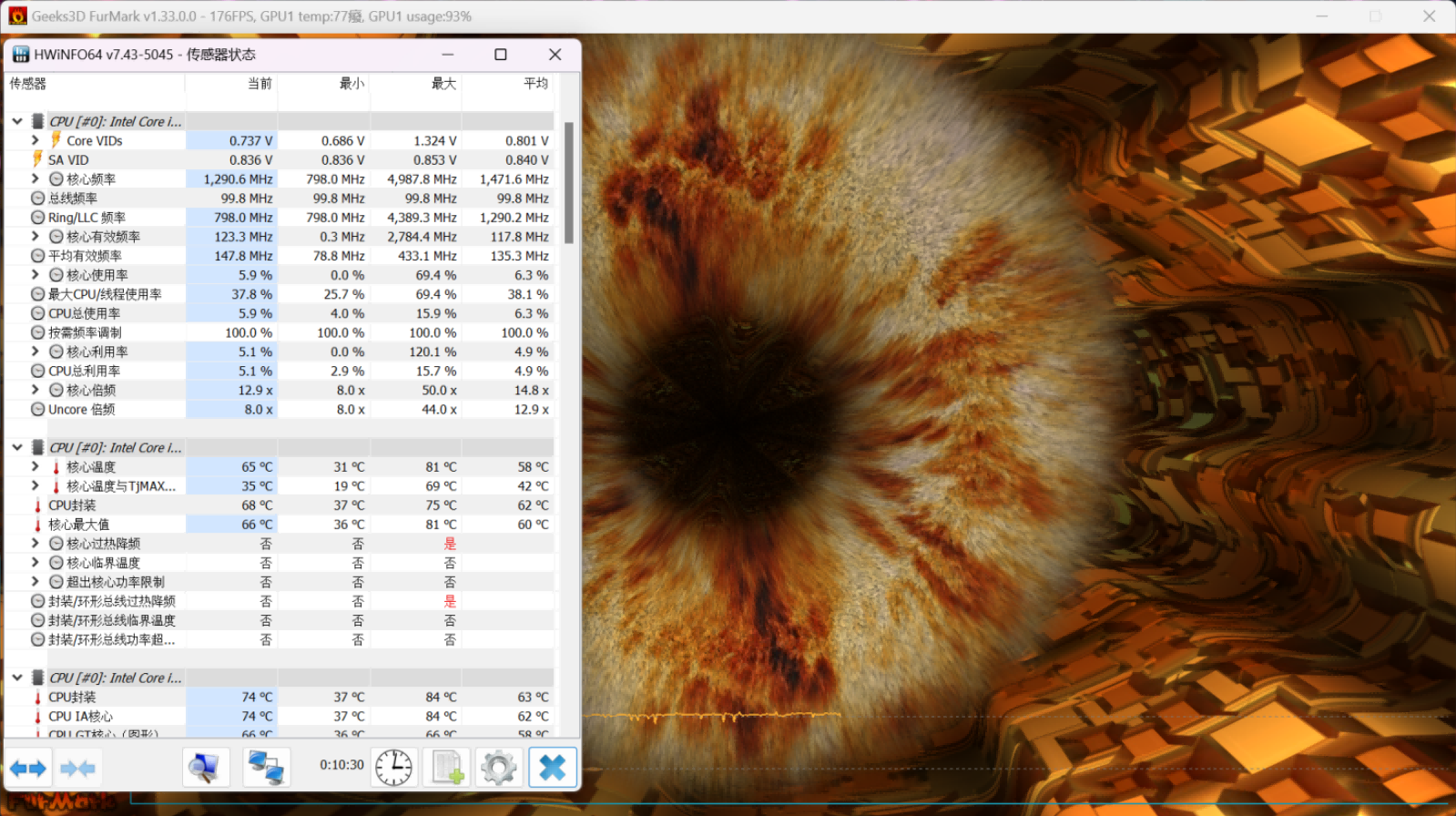1456x816 pixels.
Task: Click the thermometer icon beside CPU IA核心
Action: coord(38,717)
